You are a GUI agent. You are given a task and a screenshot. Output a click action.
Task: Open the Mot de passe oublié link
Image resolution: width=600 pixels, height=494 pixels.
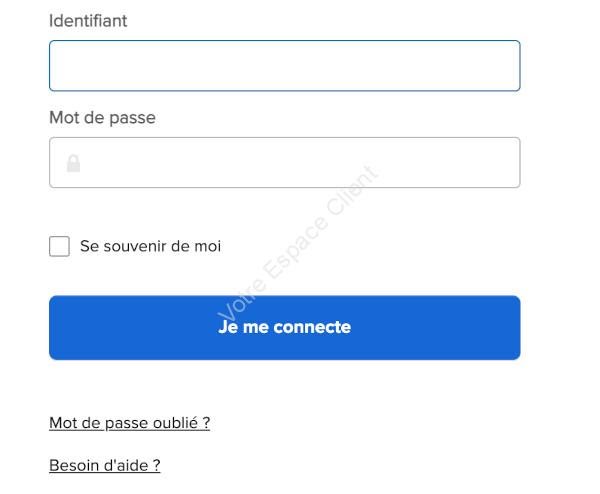point(130,423)
